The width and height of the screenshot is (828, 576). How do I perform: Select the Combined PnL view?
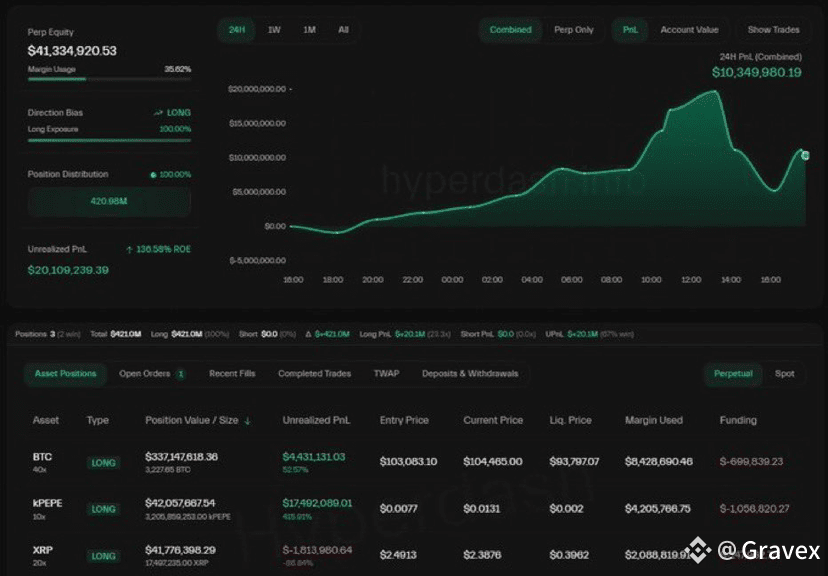click(x=510, y=30)
